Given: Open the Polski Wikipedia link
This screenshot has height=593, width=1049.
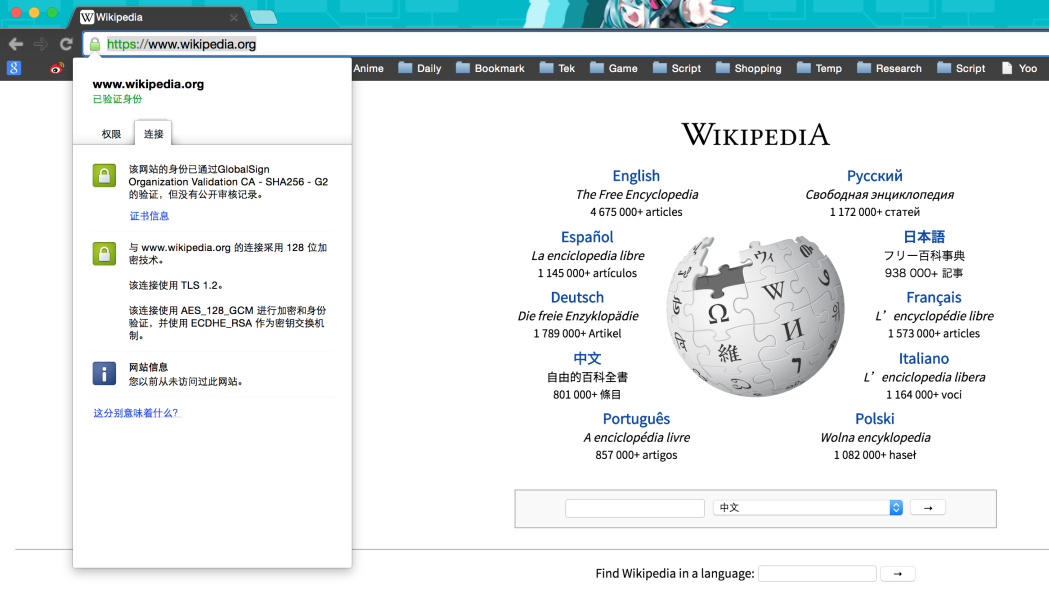Looking at the screenshot, I should pos(874,419).
